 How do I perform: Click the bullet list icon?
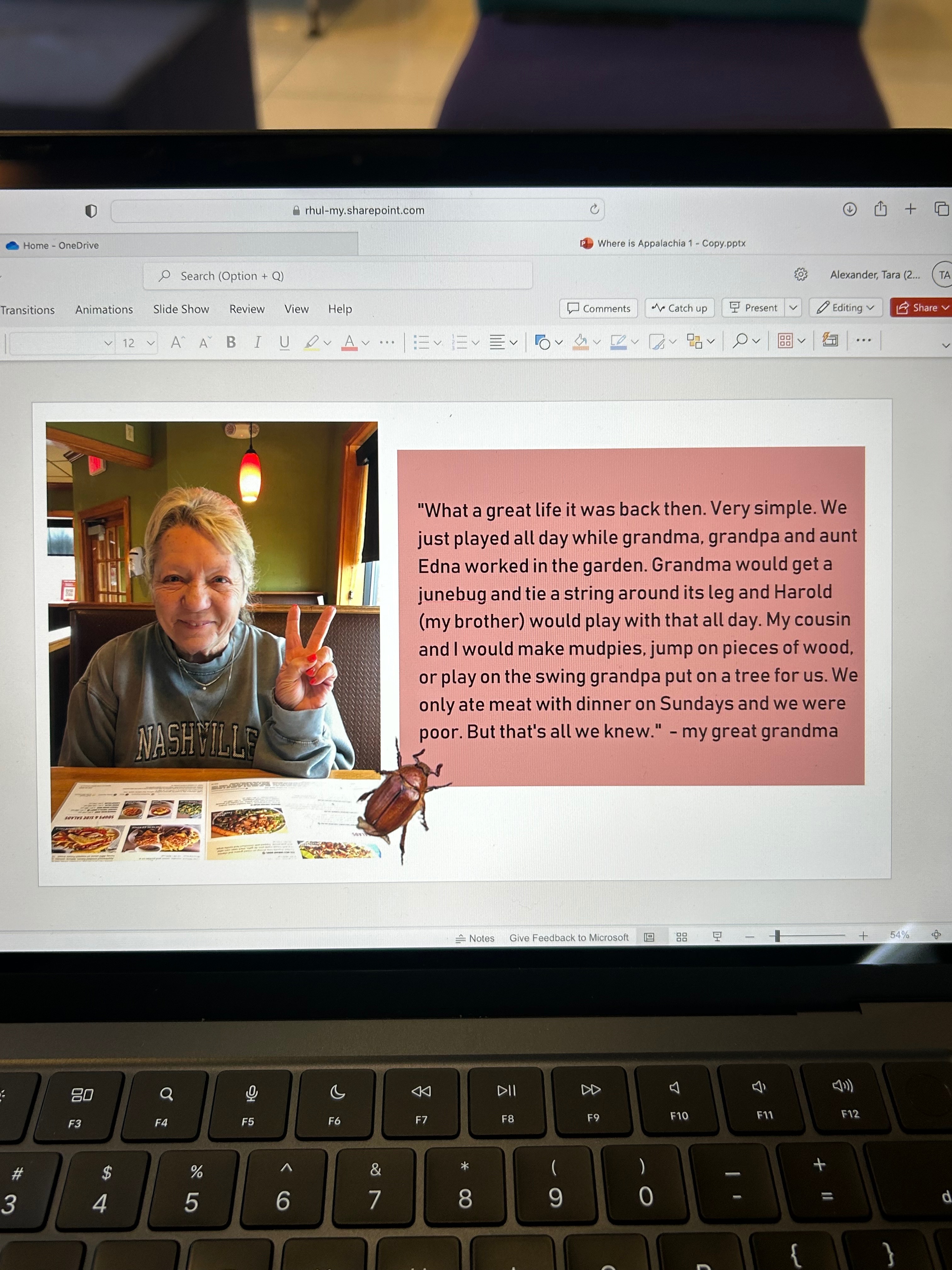coord(421,343)
